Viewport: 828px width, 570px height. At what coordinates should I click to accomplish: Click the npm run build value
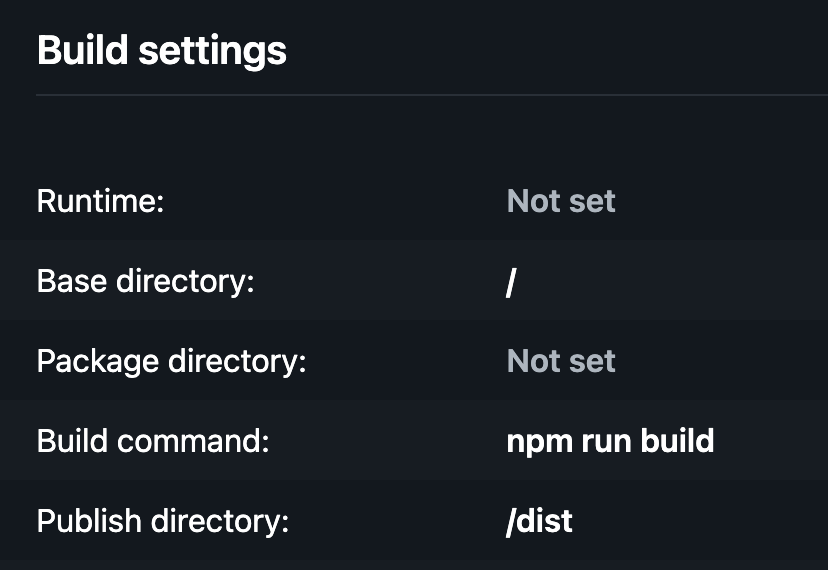[x=610, y=442]
